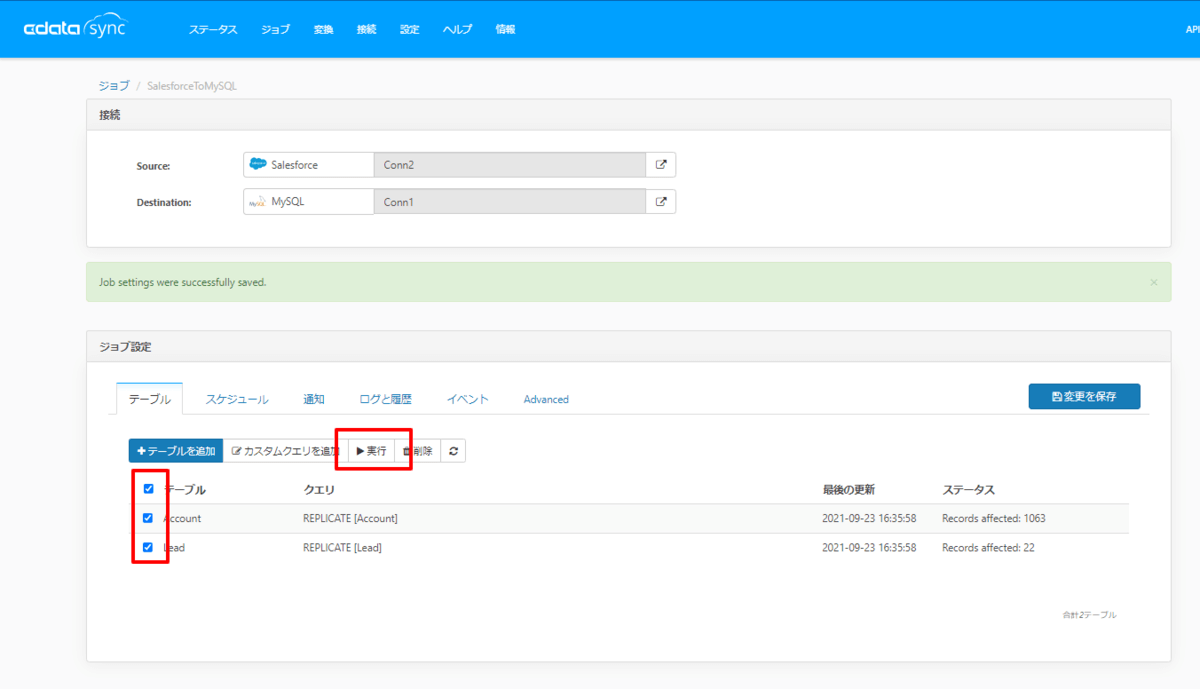
Task: Click the クエリ column header
Action: (x=319, y=489)
